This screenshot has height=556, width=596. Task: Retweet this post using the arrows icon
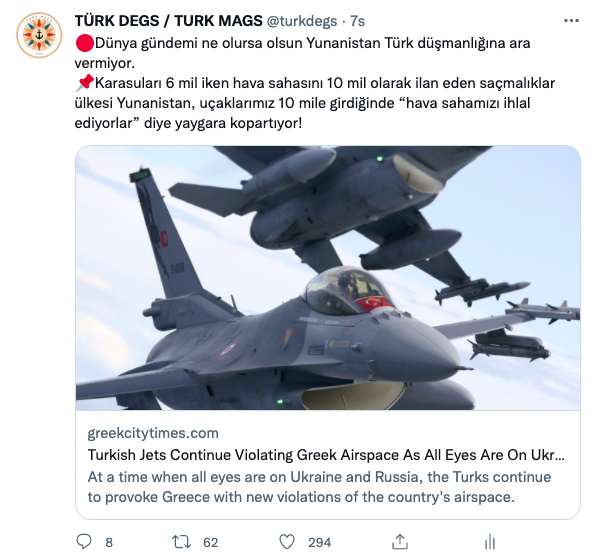181,542
